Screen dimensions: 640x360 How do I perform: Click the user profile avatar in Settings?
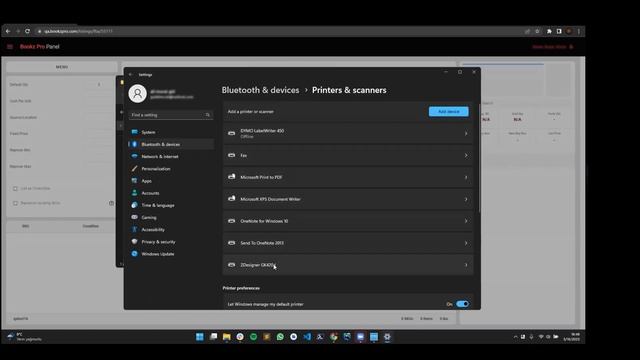pyautogui.click(x=138, y=93)
